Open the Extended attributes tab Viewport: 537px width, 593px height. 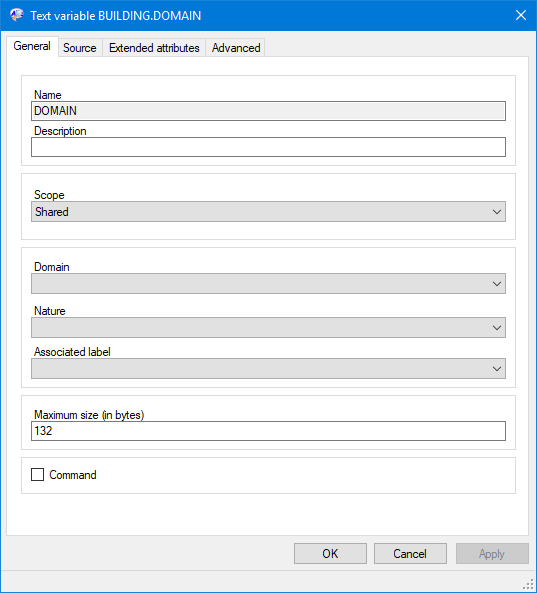coord(154,48)
